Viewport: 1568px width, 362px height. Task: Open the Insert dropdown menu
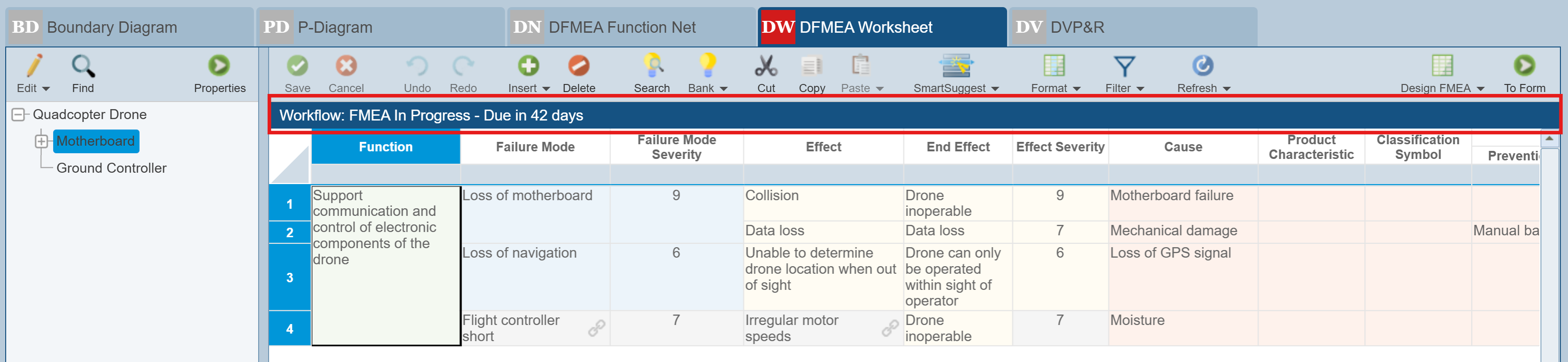coord(528,88)
